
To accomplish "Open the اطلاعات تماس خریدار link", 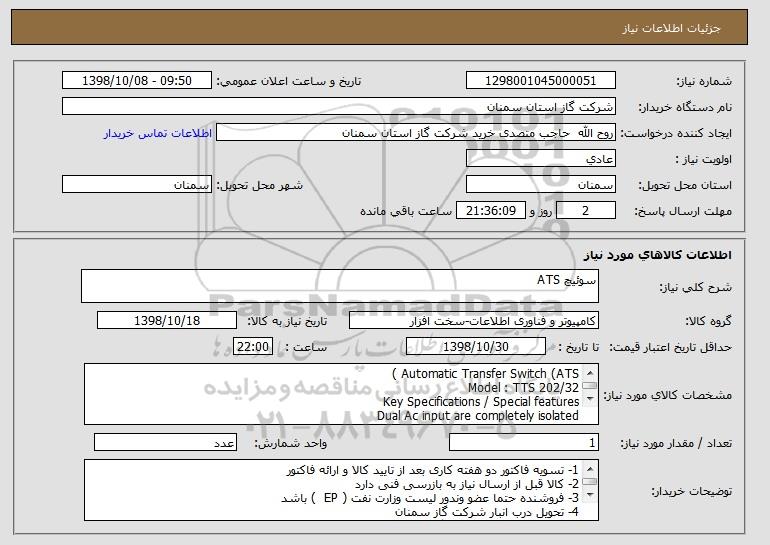I will pyautogui.click(x=158, y=133).
